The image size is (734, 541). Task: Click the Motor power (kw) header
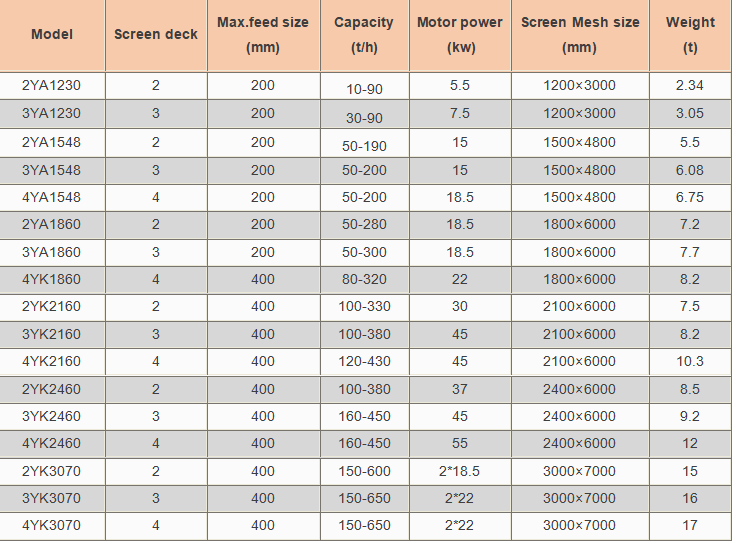460,35
